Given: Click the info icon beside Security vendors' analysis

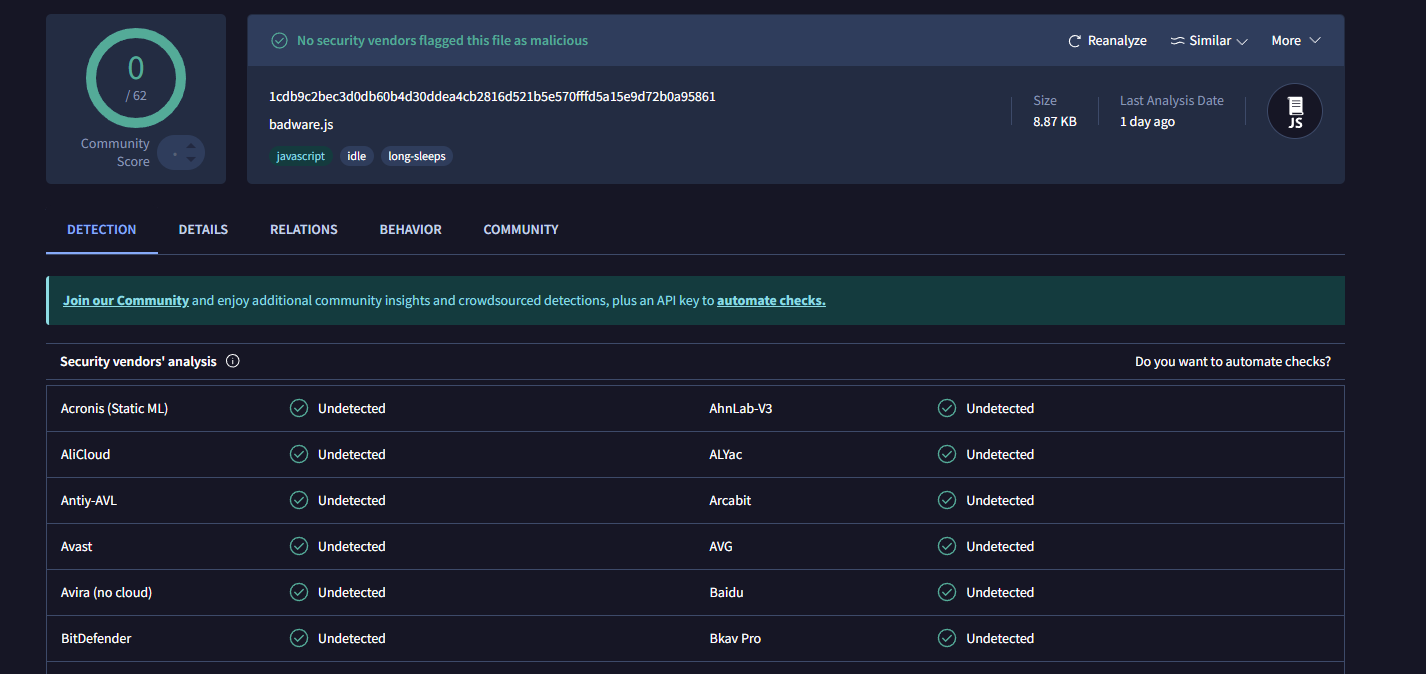Looking at the screenshot, I should (x=233, y=361).
